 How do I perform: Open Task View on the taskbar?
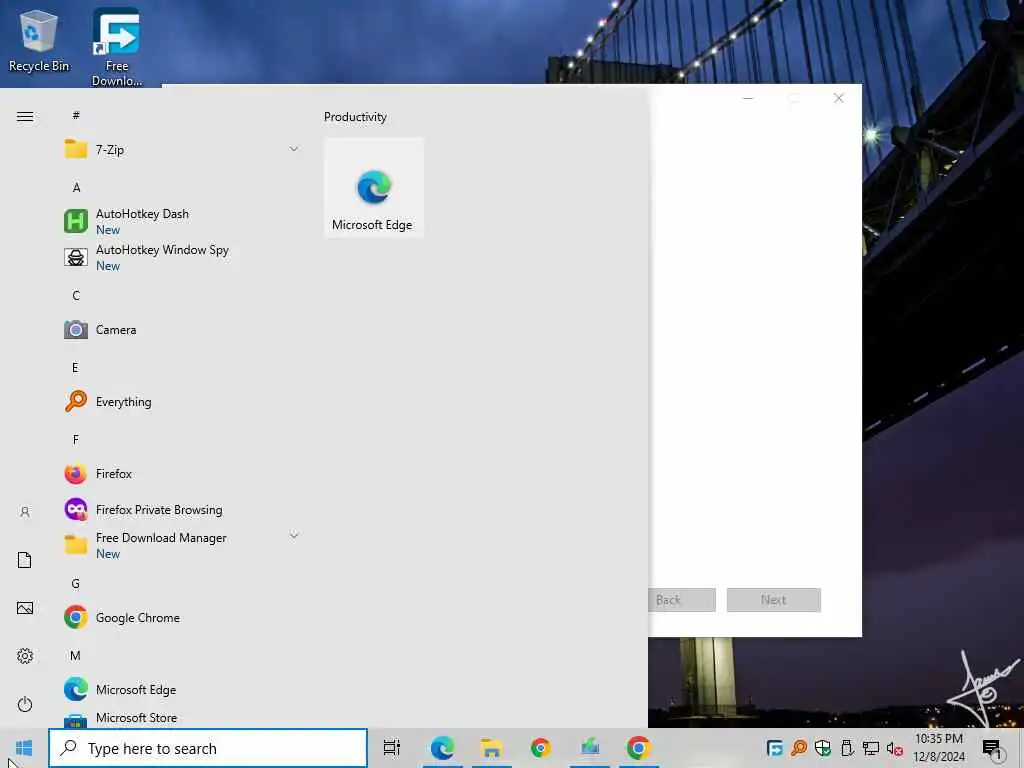[x=392, y=748]
